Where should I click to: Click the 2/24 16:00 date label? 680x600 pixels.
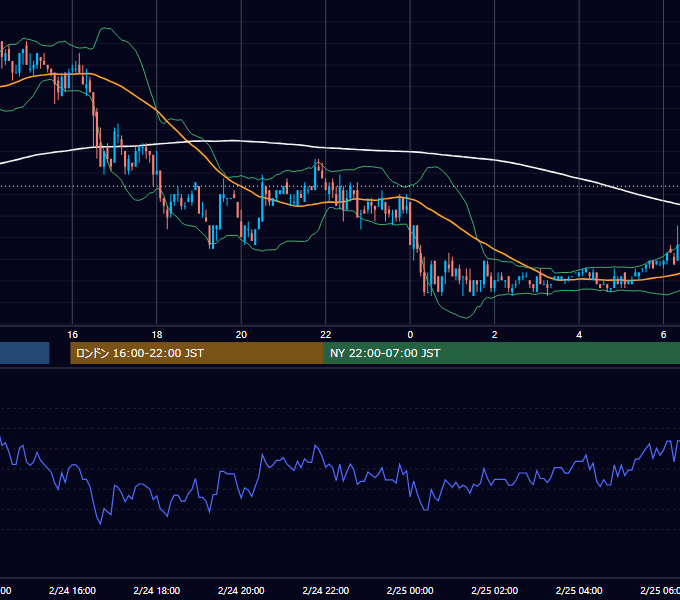[x=72, y=590]
